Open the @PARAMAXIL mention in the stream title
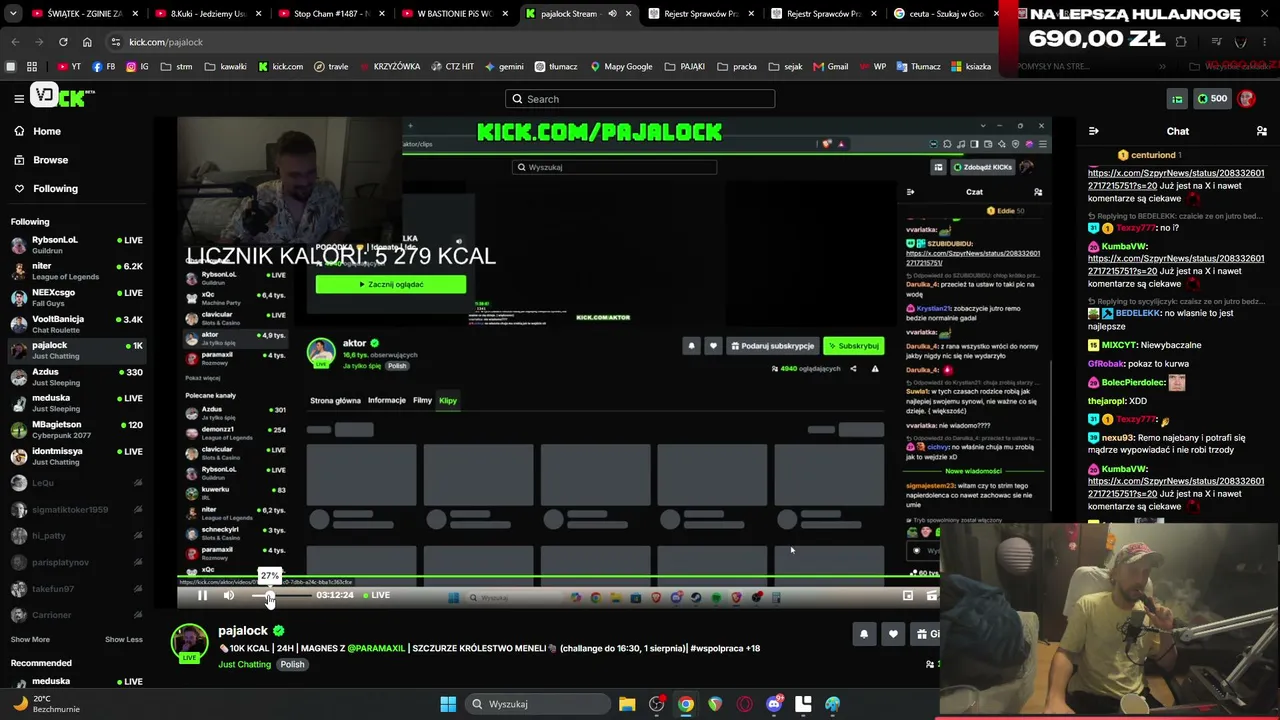 (376, 648)
